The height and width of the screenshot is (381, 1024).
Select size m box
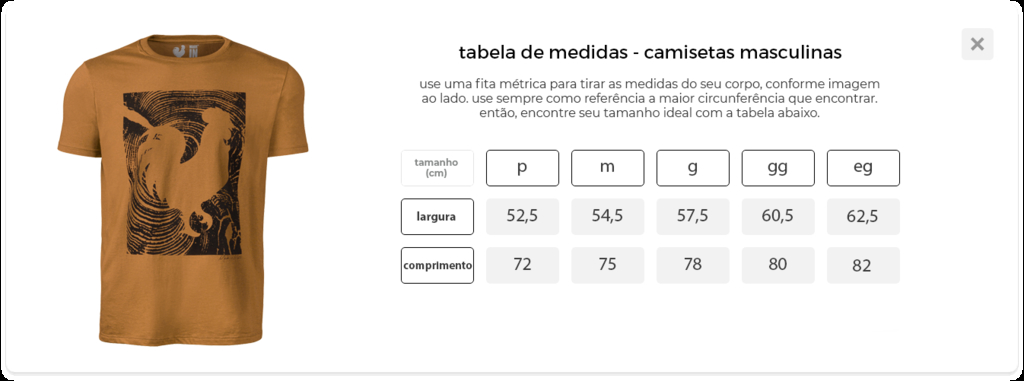click(607, 168)
